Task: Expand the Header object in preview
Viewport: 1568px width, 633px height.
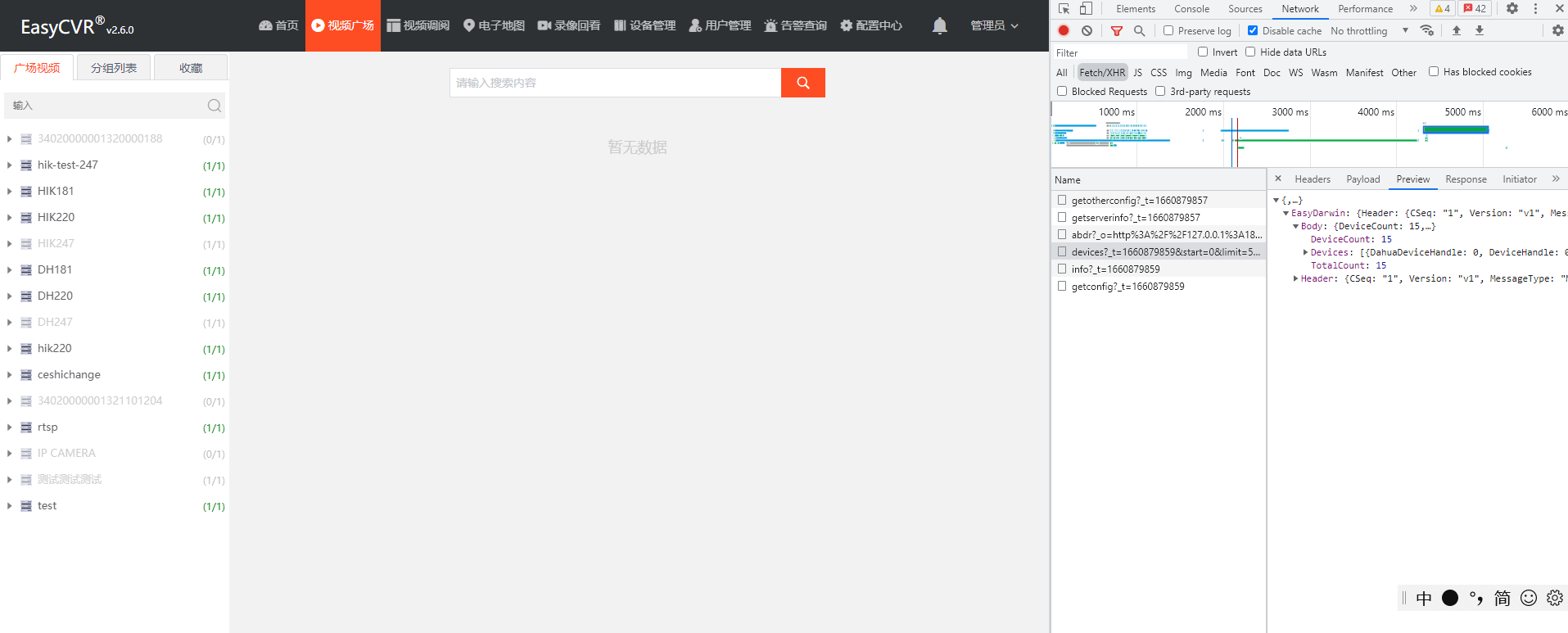Action: click(1295, 278)
